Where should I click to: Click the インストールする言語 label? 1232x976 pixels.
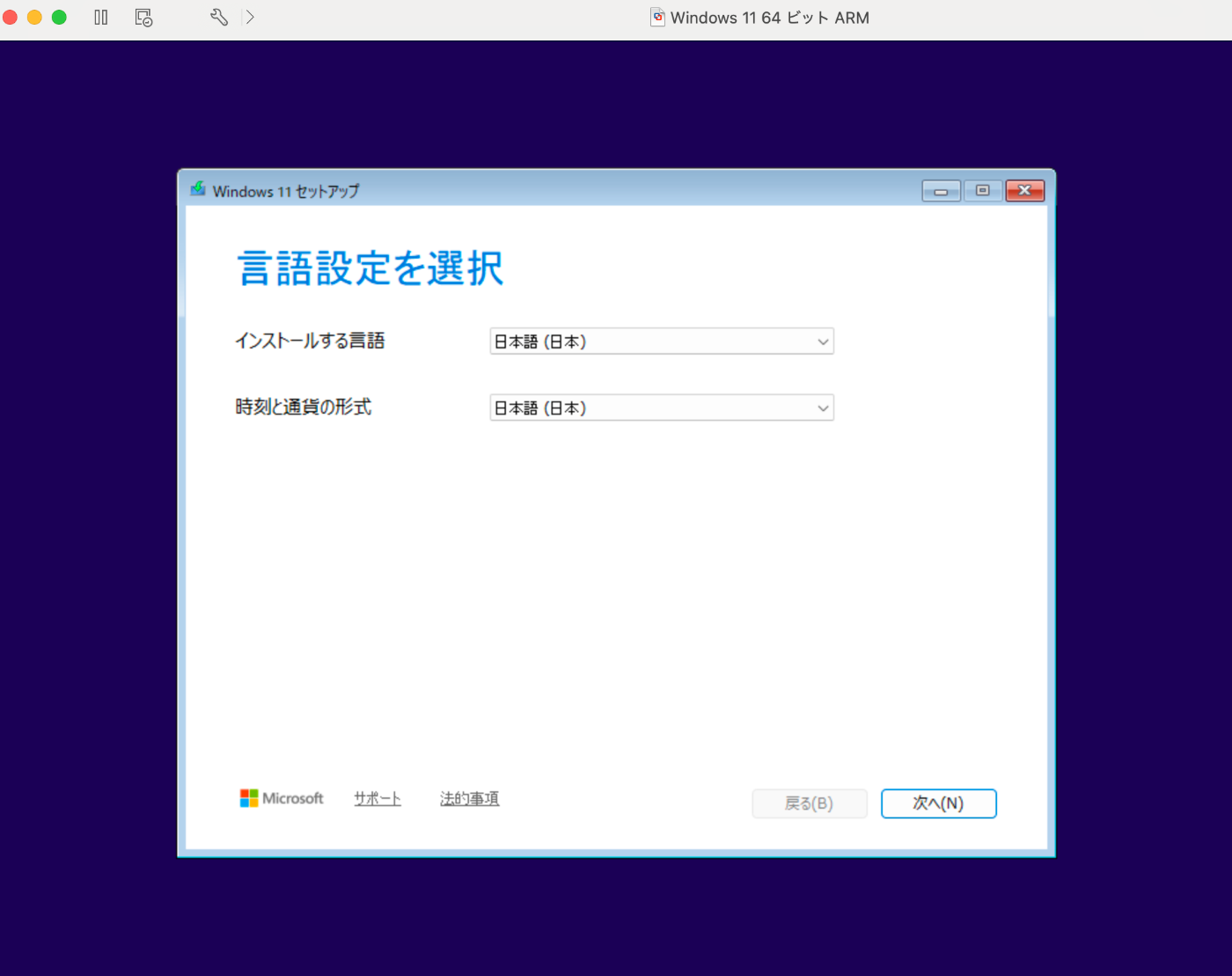310,341
